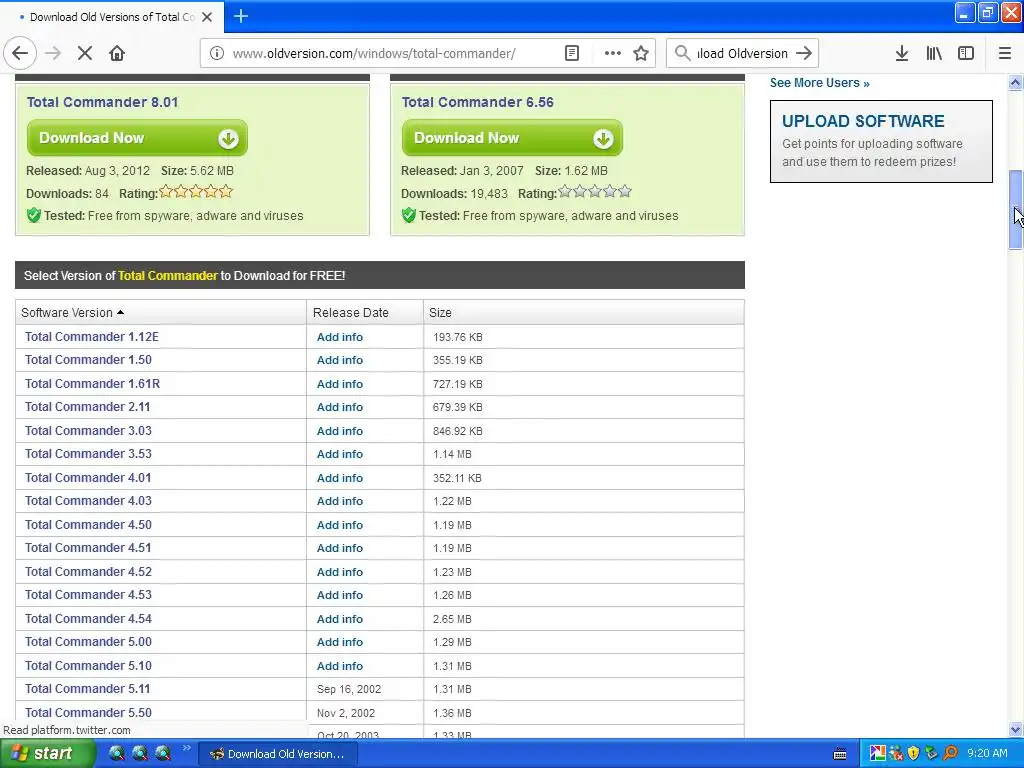Screen dimensions: 1024x768
Task: Open Total Commander 5.50 link
Action: 88,713
